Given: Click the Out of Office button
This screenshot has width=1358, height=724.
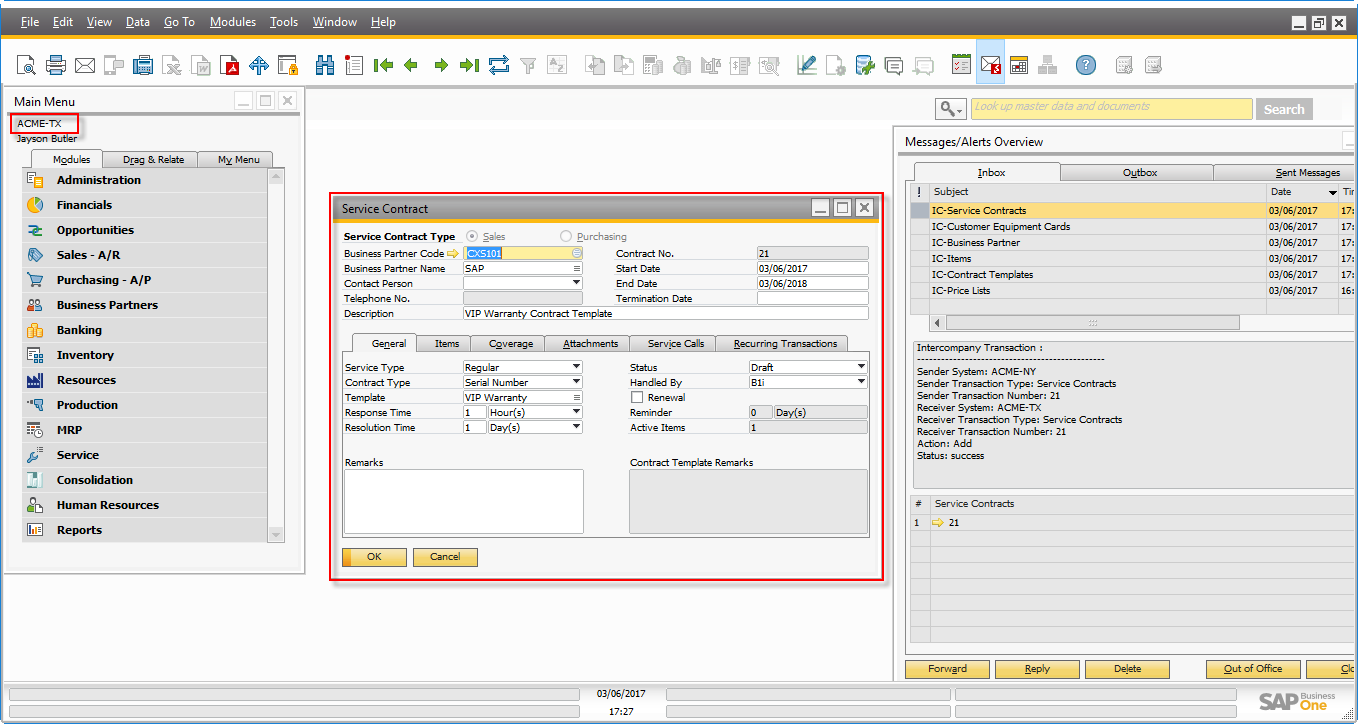Looking at the screenshot, I should pos(1252,669).
